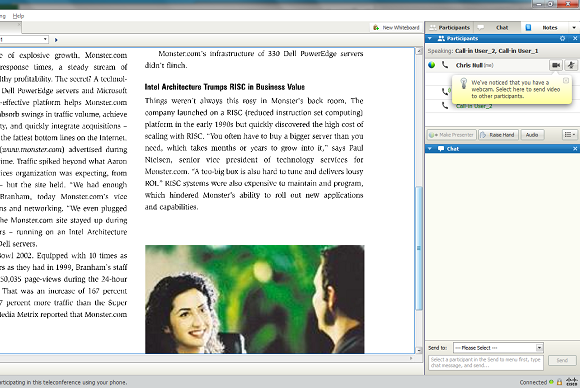Toggle the microphone mute icon for Chris Null
Viewport: 580px width, 388px height.
coord(571,65)
